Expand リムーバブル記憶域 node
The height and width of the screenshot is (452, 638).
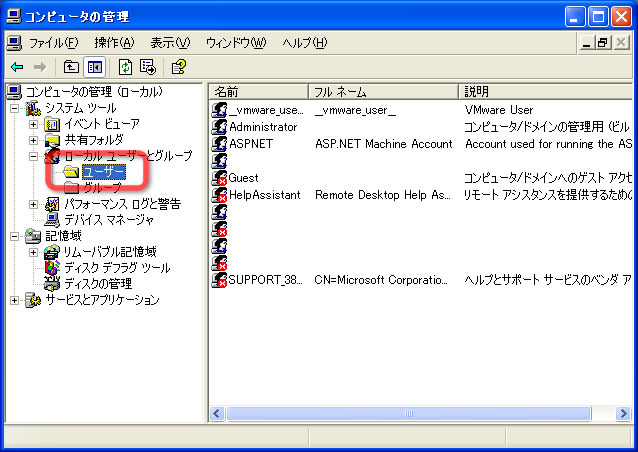point(33,252)
